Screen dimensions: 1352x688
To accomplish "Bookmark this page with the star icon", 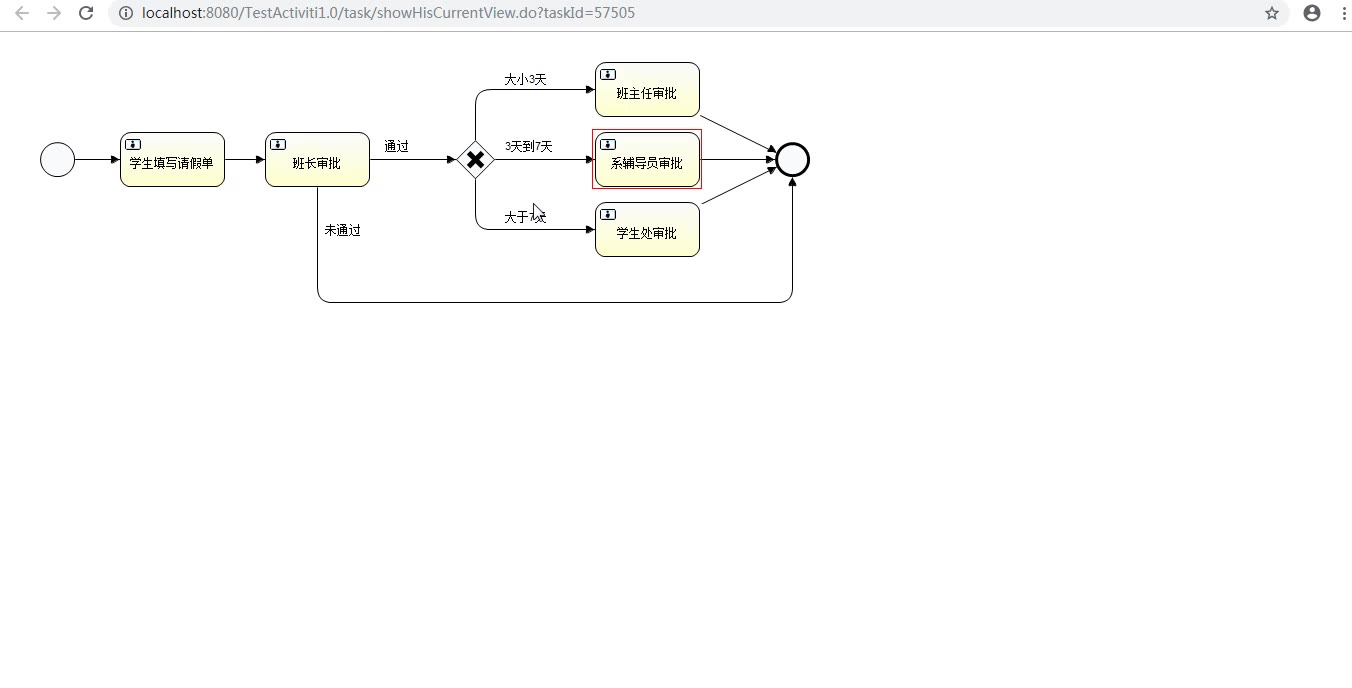I will (1272, 13).
